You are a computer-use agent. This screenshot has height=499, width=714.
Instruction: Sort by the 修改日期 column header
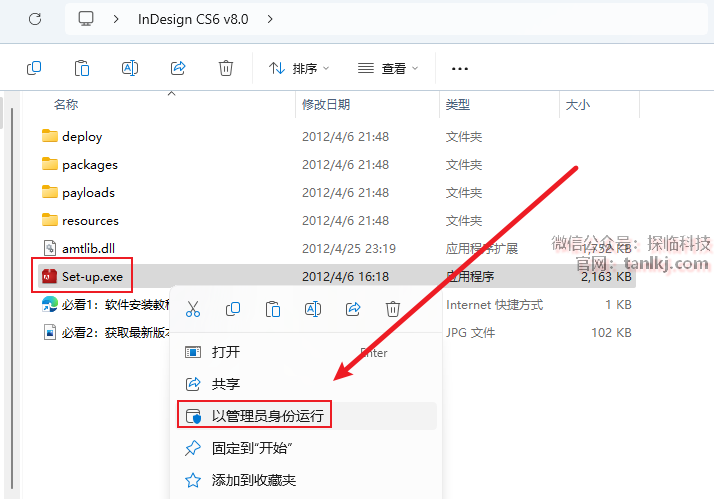(326, 105)
